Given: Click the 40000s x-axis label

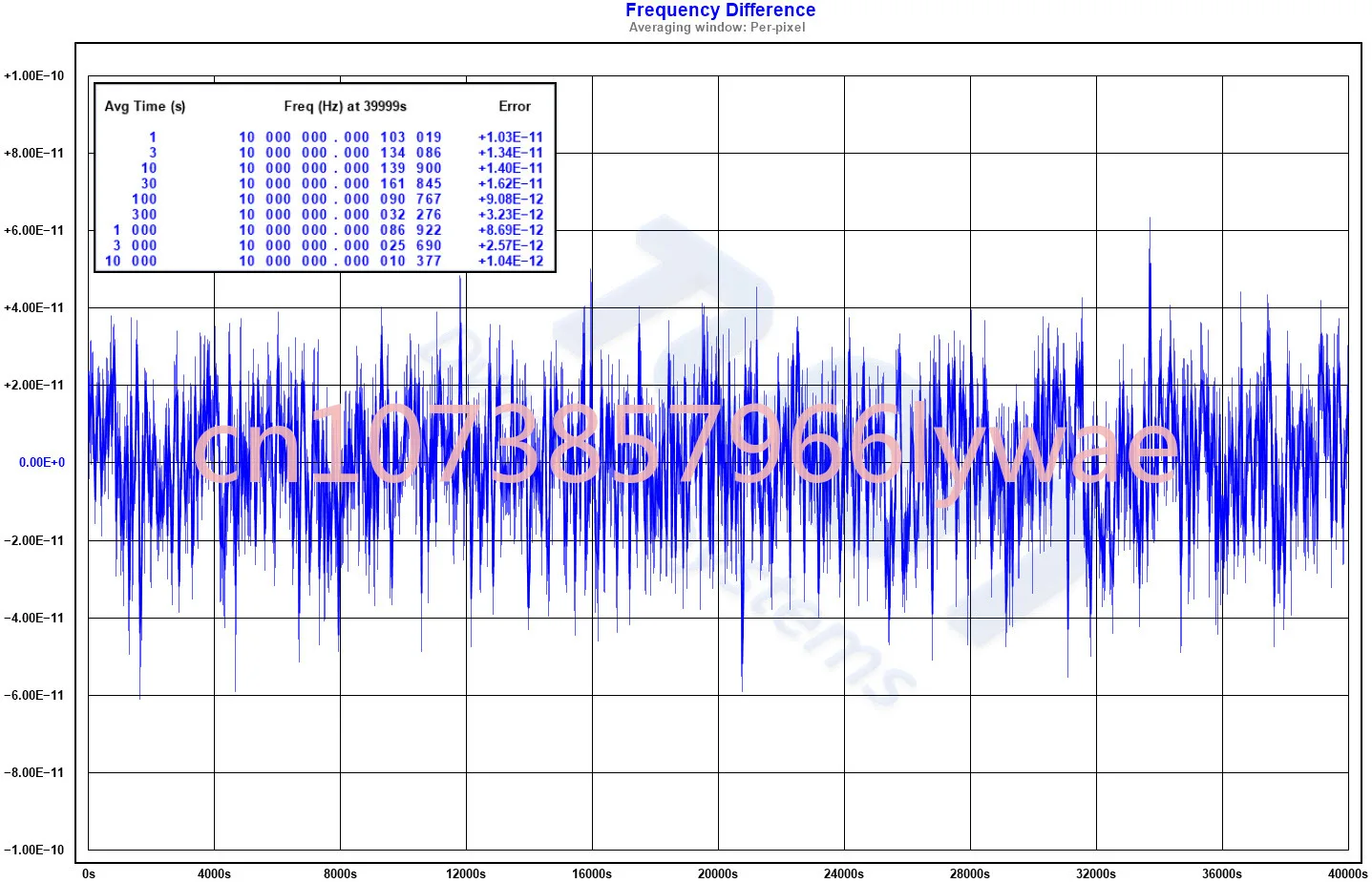Looking at the screenshot, I should [x=1348, y=874].
